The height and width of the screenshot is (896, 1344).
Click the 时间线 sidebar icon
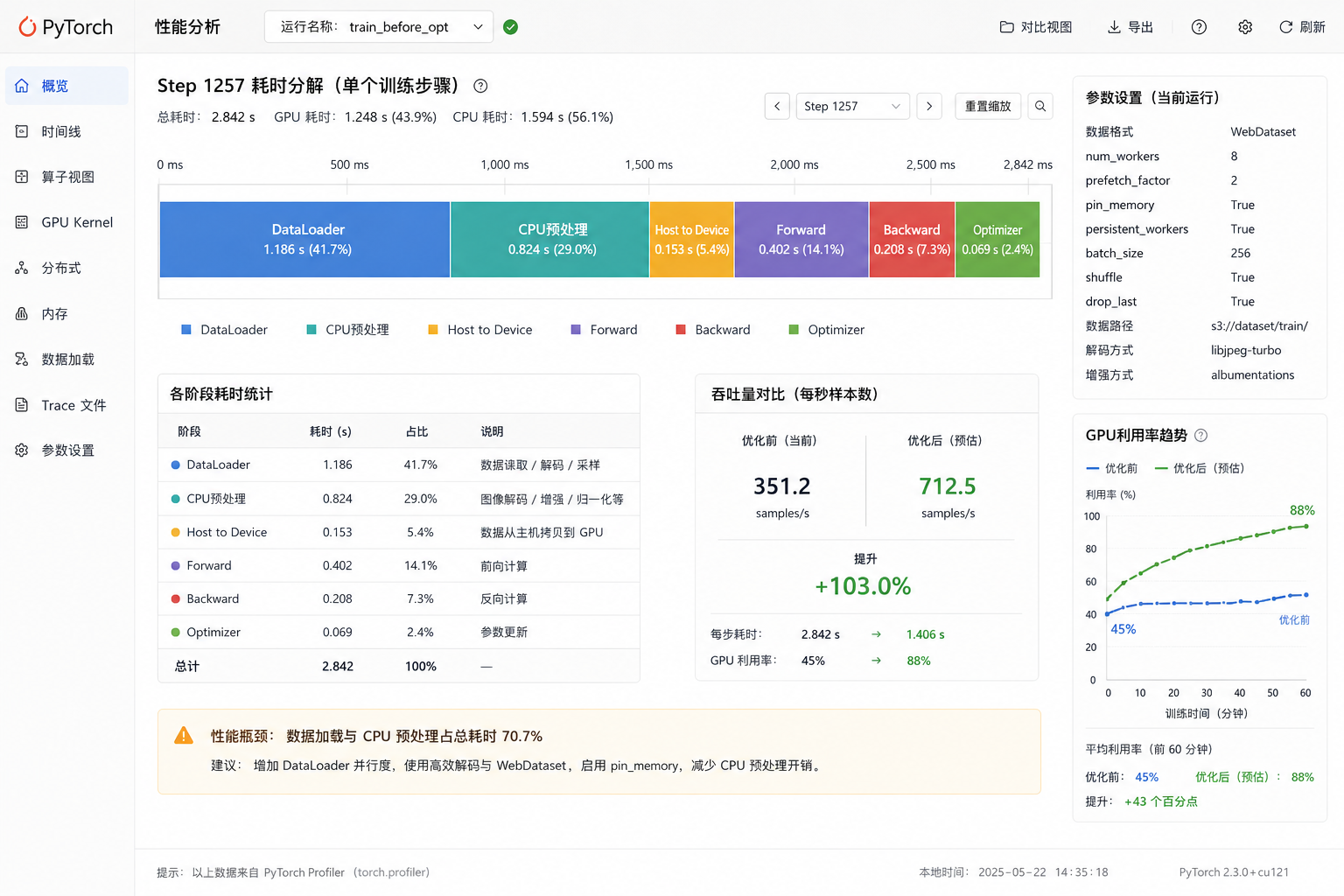click(22, 131)
